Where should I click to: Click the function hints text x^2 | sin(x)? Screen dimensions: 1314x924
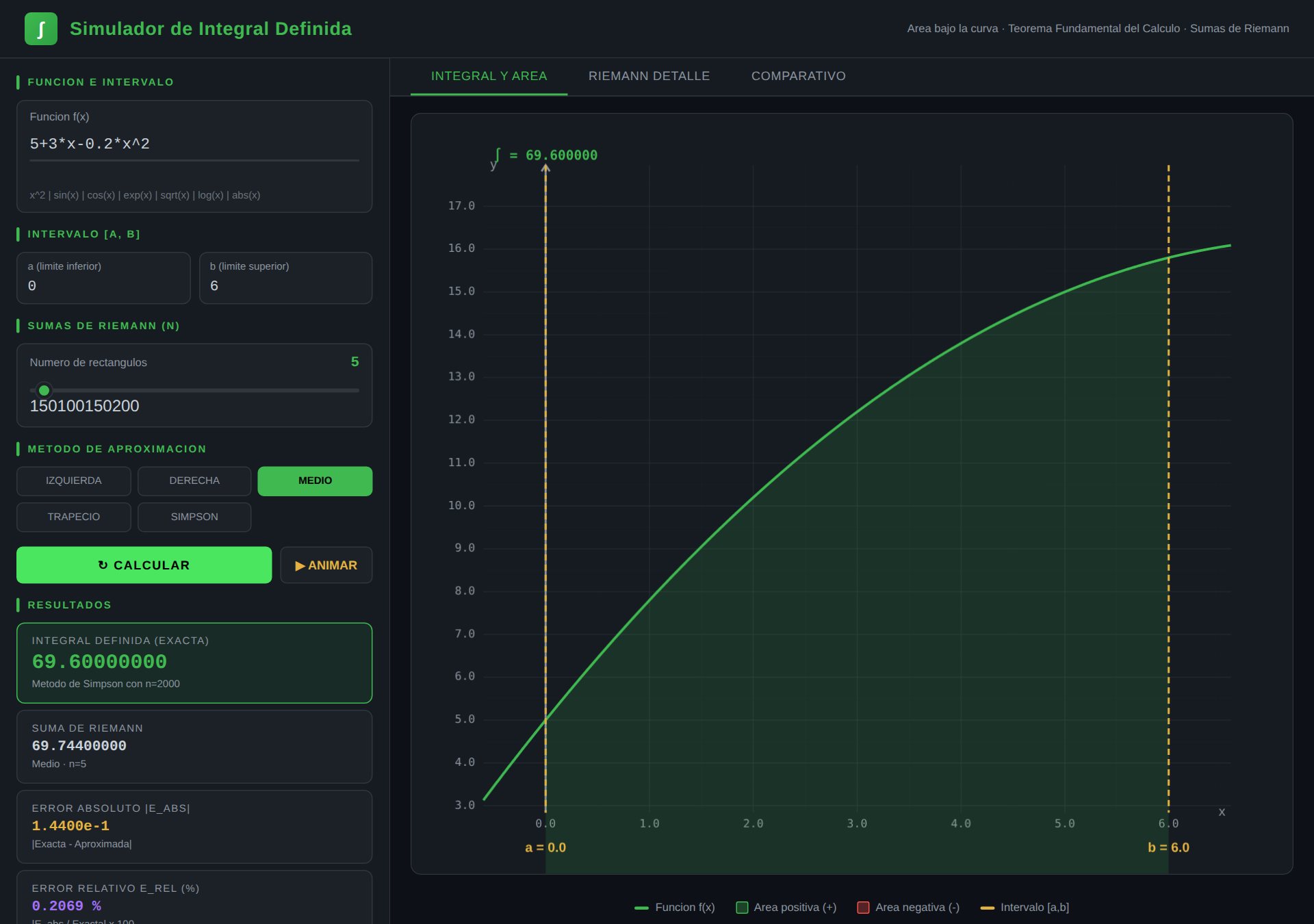click(145, 195)
